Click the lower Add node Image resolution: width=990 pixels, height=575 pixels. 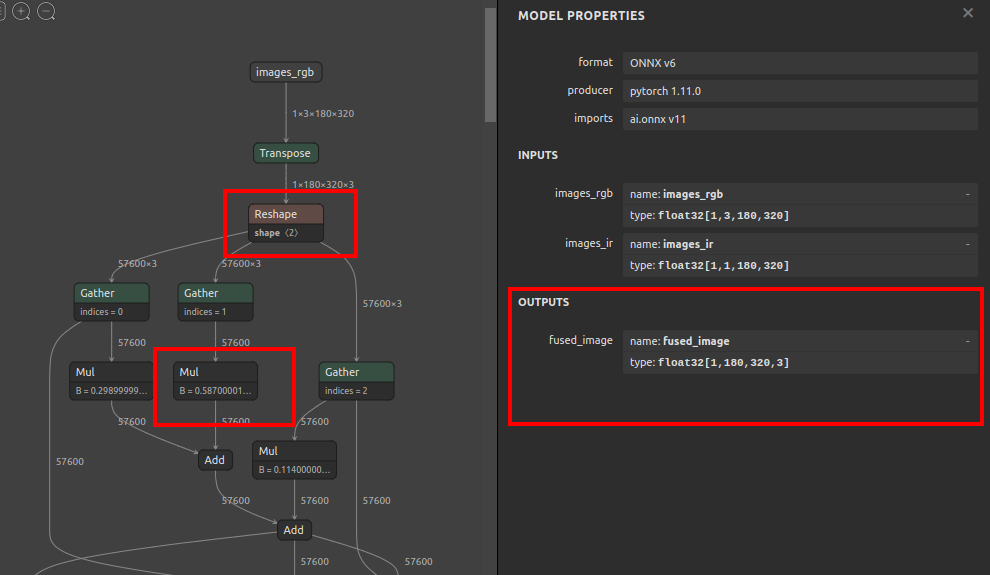tap(294, 530)
